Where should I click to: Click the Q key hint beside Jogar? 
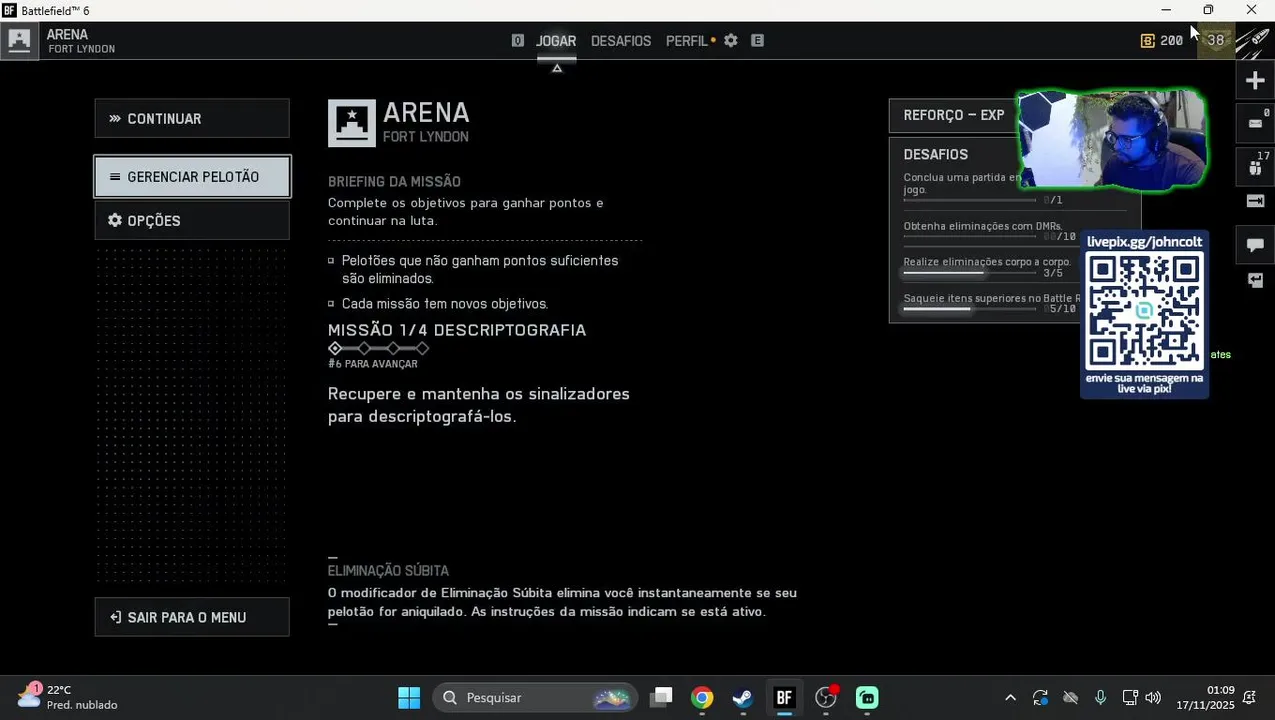[x=517, y=41]
